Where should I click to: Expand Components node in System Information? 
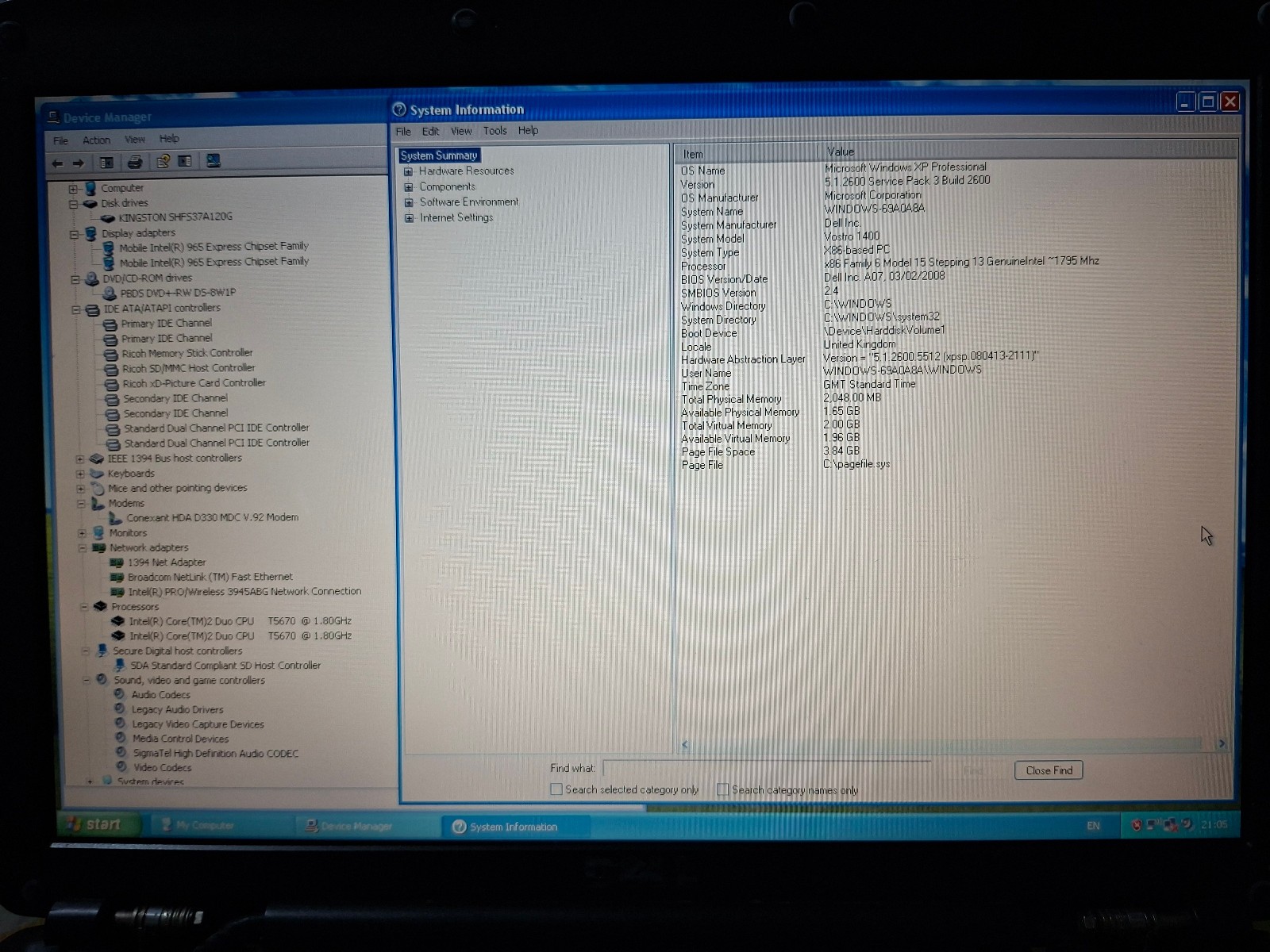pyautogui.click(x=409, y=187)
